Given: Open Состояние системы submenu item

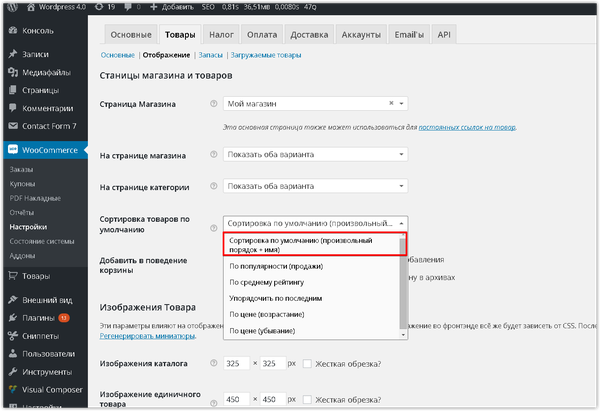Looking at the screenshot, I should pos(42,241).
